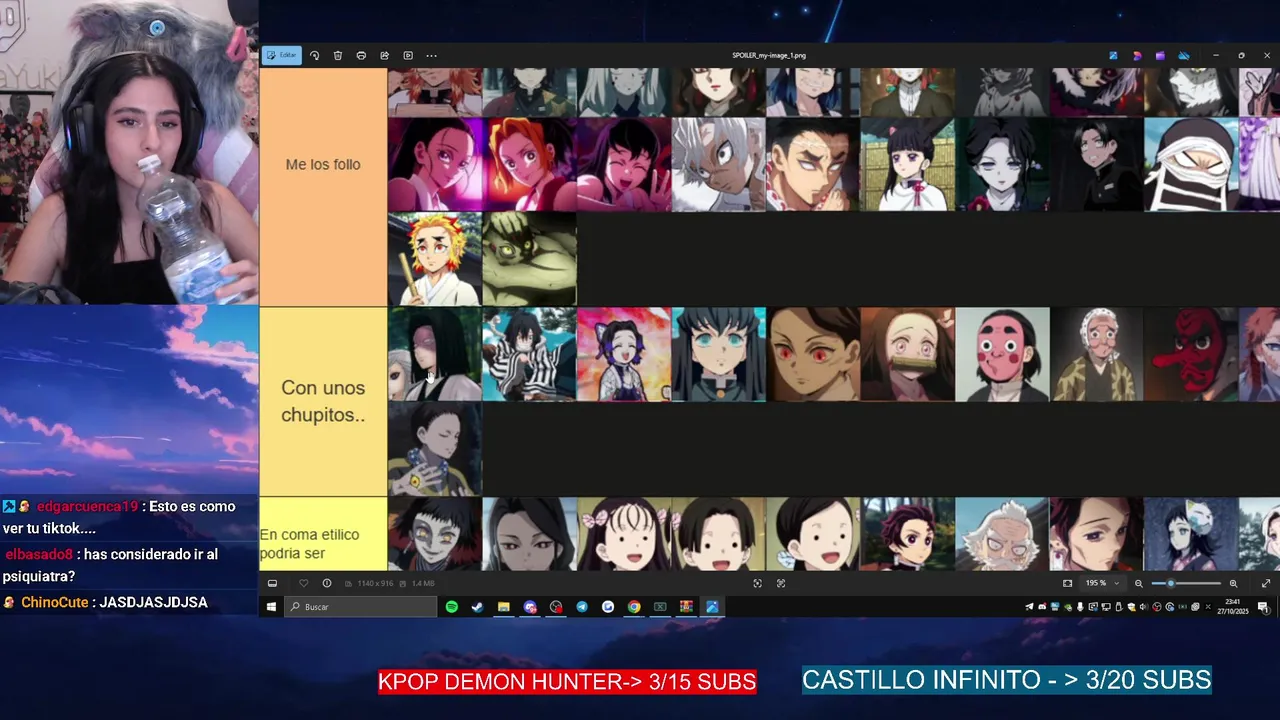The height and width of the screenshot is (720, 1280).
Task: Click the fit-to-frame icon next to visual search
Action: pyautogui.click(x=781, y=583)
